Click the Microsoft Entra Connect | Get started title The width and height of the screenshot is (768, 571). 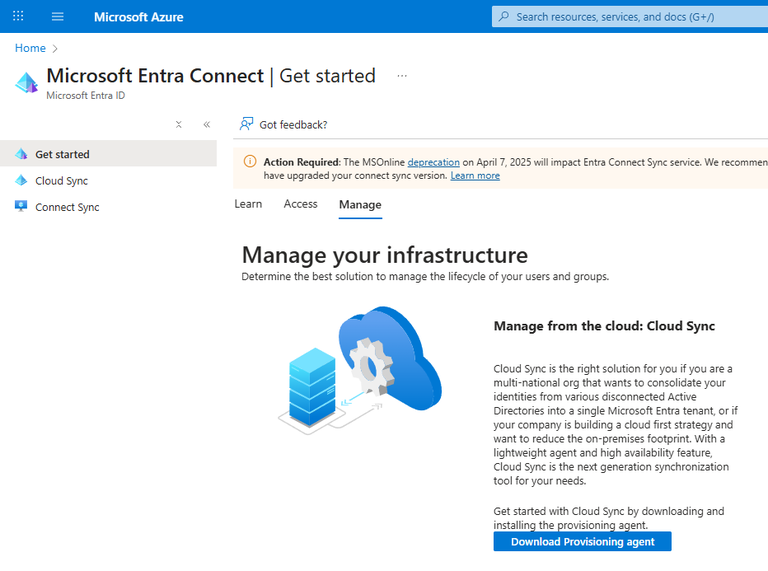pyautogui.click(x=211, y=76)
